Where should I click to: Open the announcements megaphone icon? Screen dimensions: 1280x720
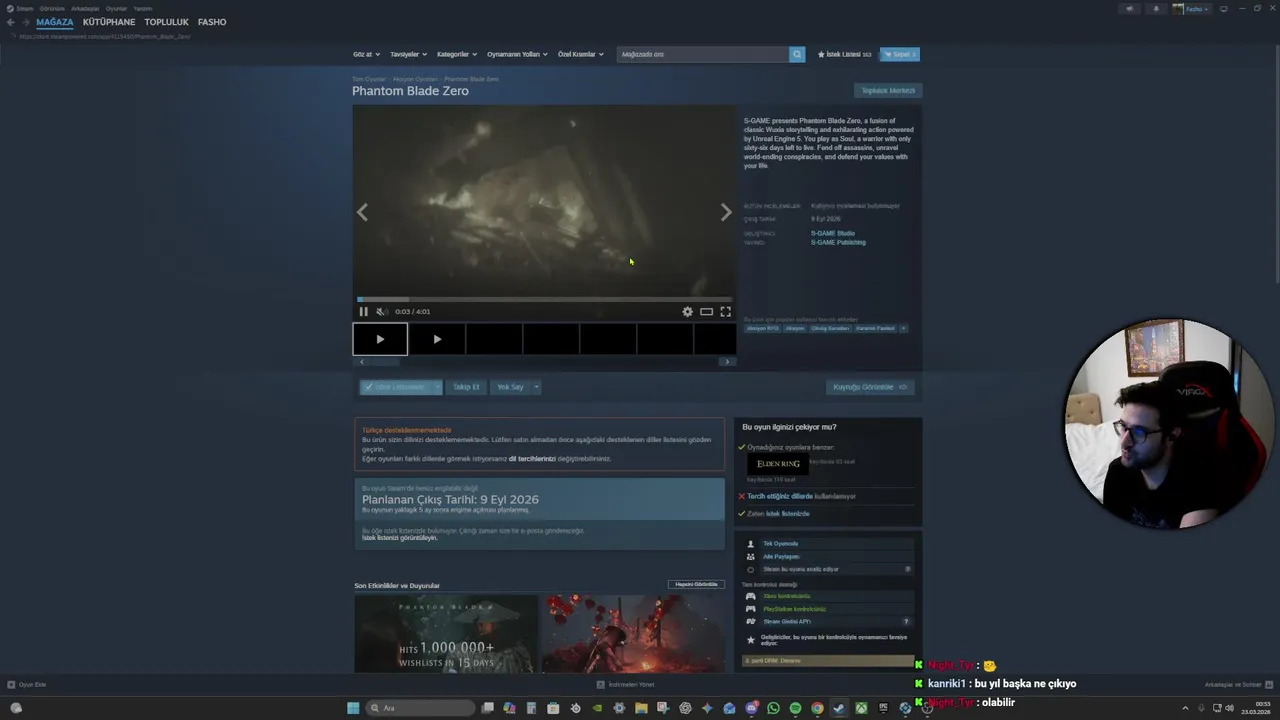tap(1130, 8)
